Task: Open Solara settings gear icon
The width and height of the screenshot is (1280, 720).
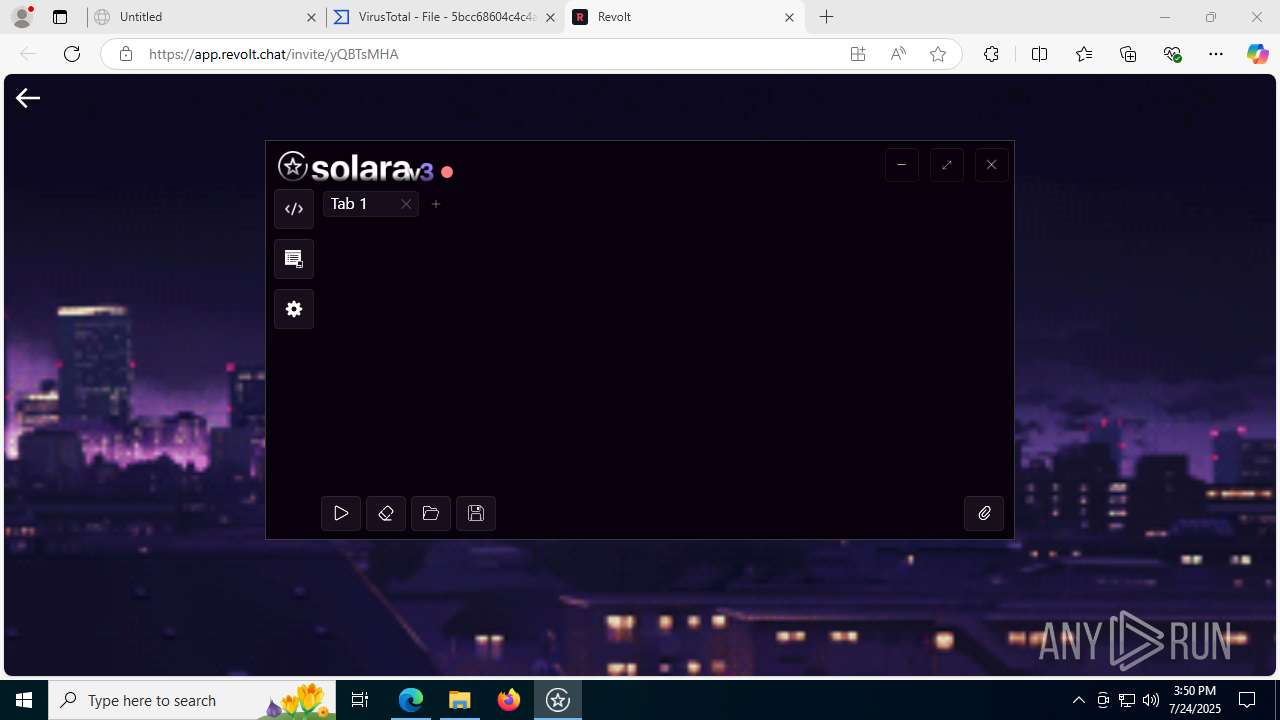Action: 294,309
